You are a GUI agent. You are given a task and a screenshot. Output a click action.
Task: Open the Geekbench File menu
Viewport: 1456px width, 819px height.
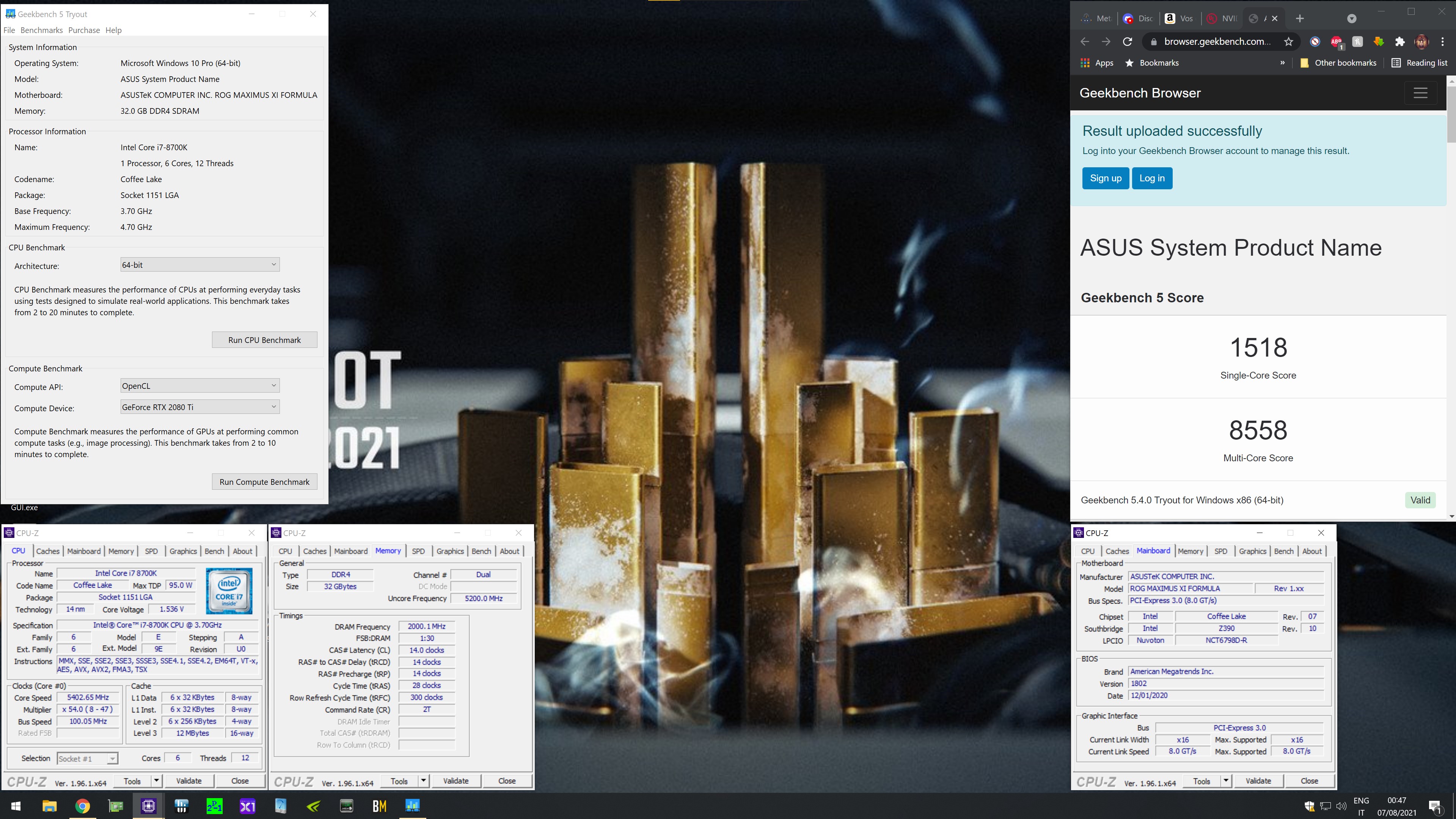[9, 30]
